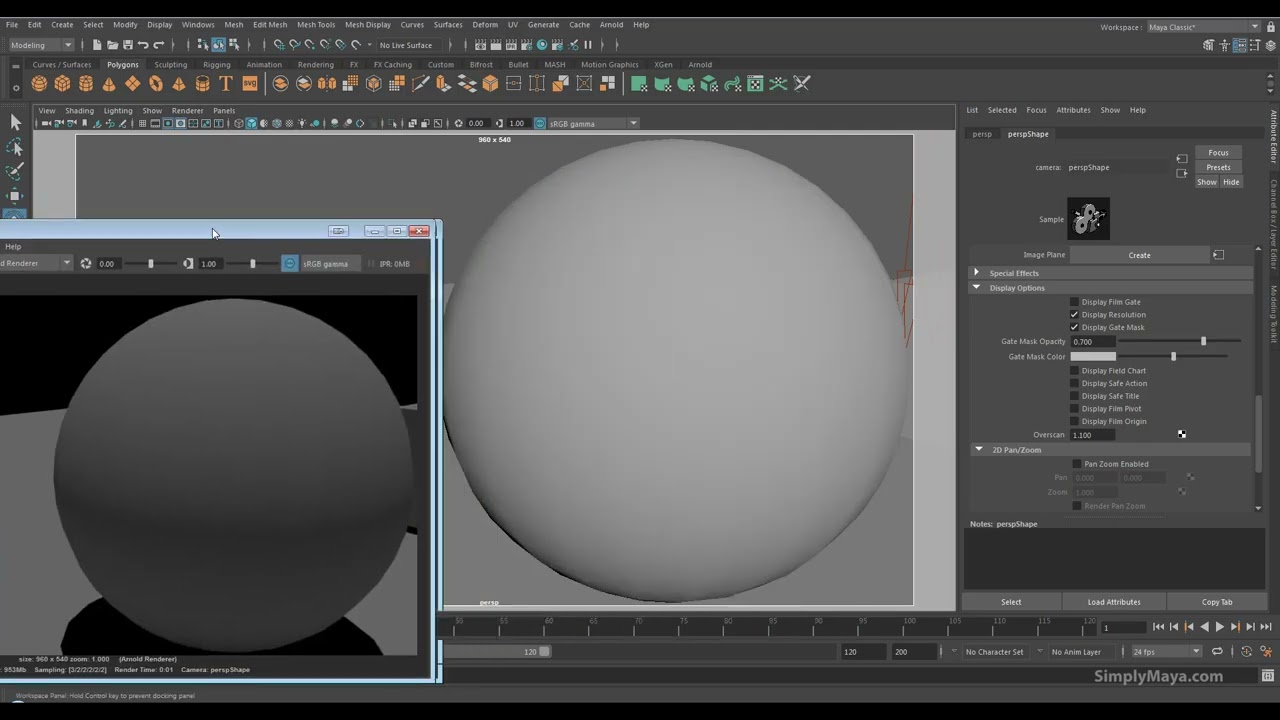
Task: Pick the Paint Selection tool in toolbox
Action: point(15,172)
